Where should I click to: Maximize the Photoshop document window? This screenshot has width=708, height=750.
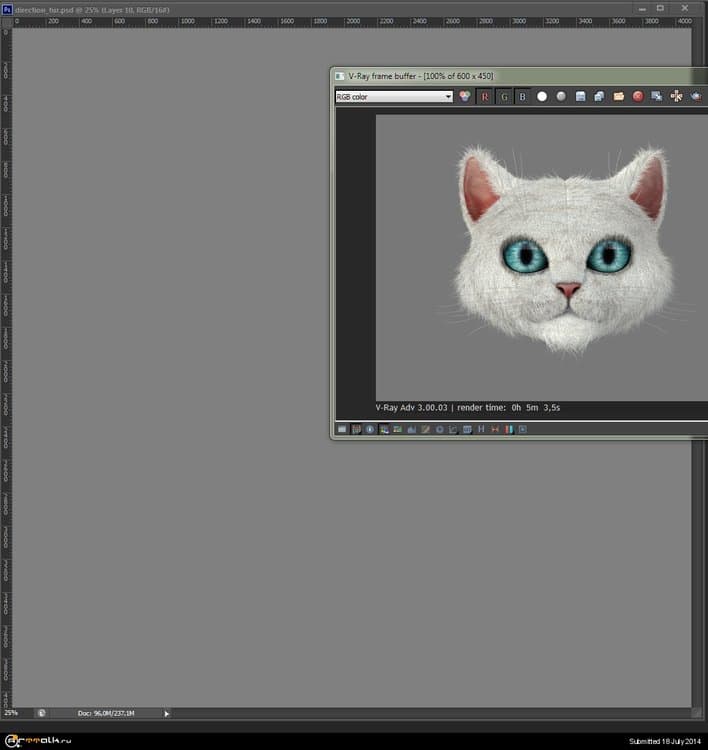[x=660, y=8]
